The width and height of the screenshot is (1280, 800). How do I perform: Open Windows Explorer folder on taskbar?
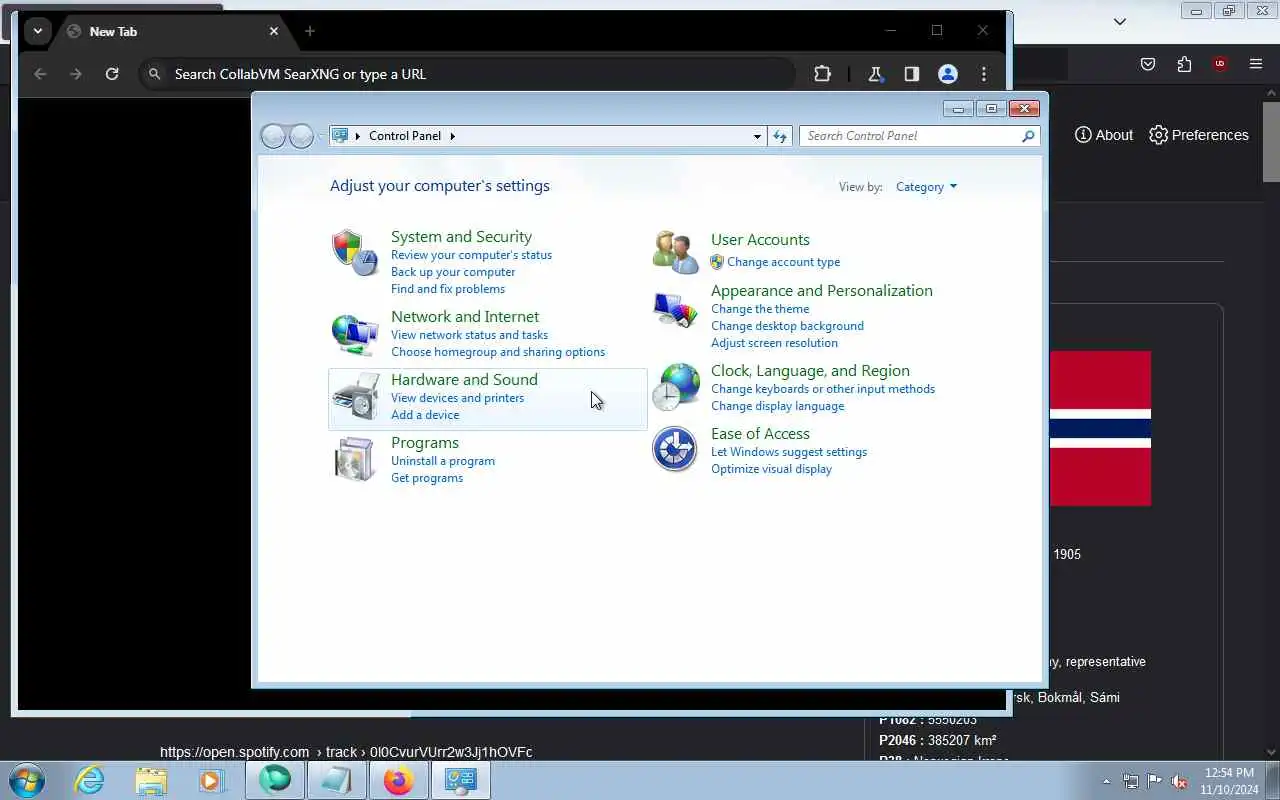coord(151,780)
